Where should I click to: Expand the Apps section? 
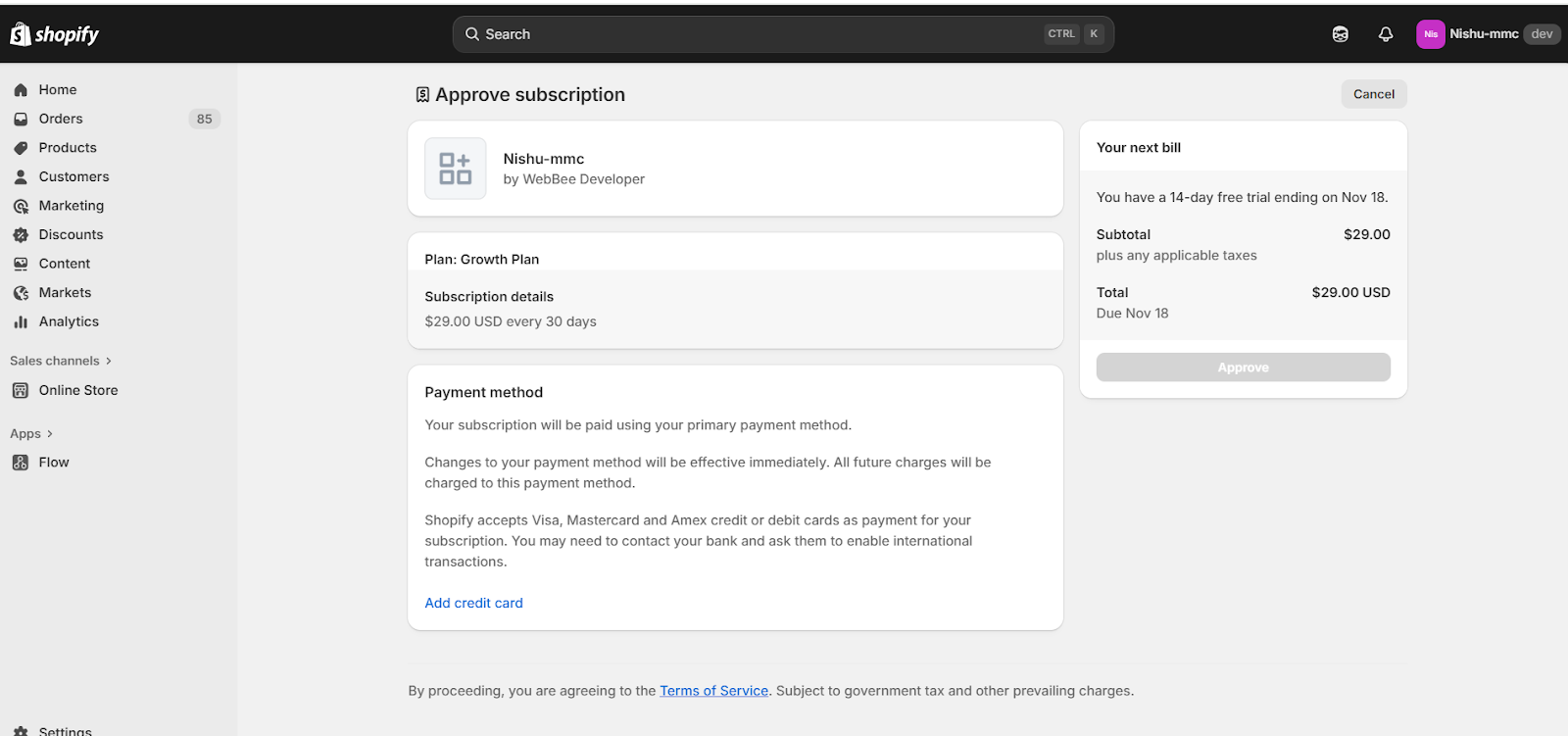pos(31,434)
